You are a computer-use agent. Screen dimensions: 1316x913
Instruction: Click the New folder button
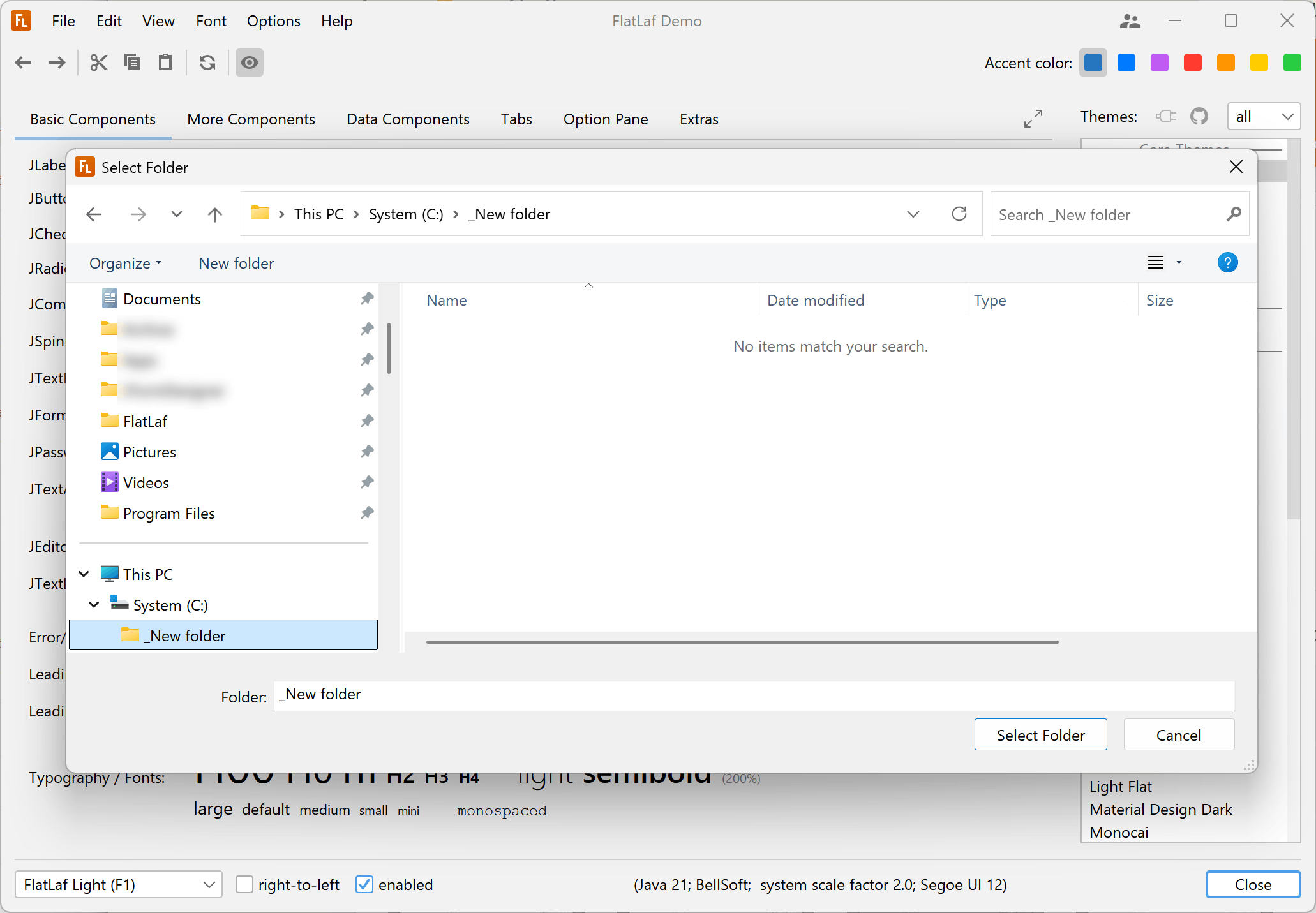coord(236,263)
